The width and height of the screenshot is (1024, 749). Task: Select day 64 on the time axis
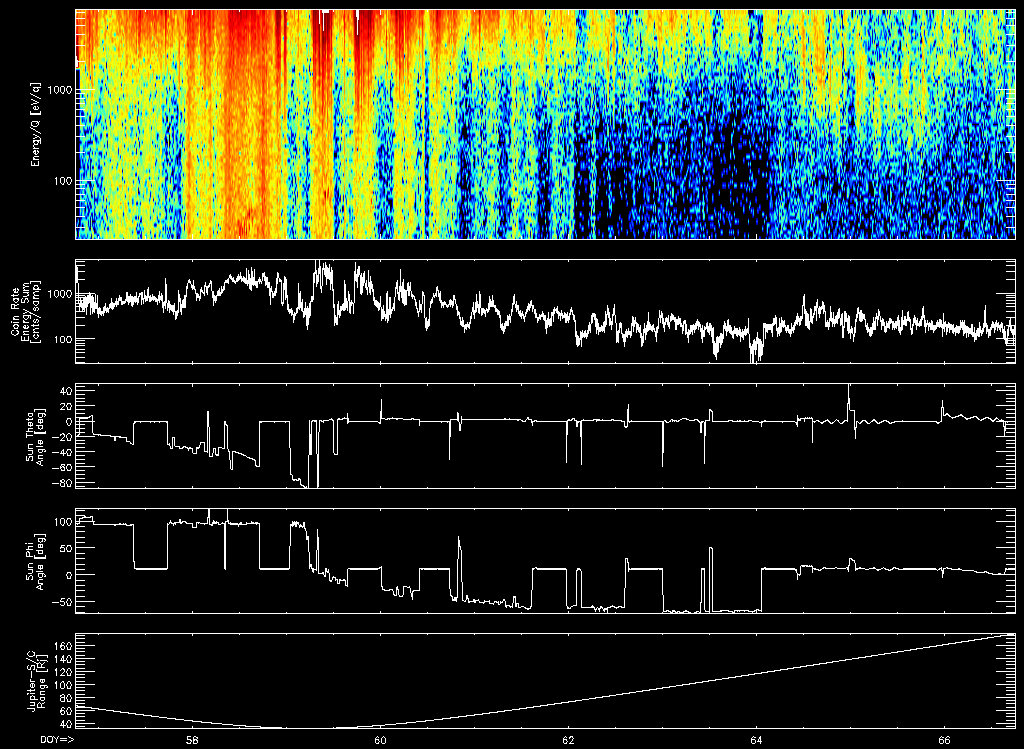click(x=756, y=740)
